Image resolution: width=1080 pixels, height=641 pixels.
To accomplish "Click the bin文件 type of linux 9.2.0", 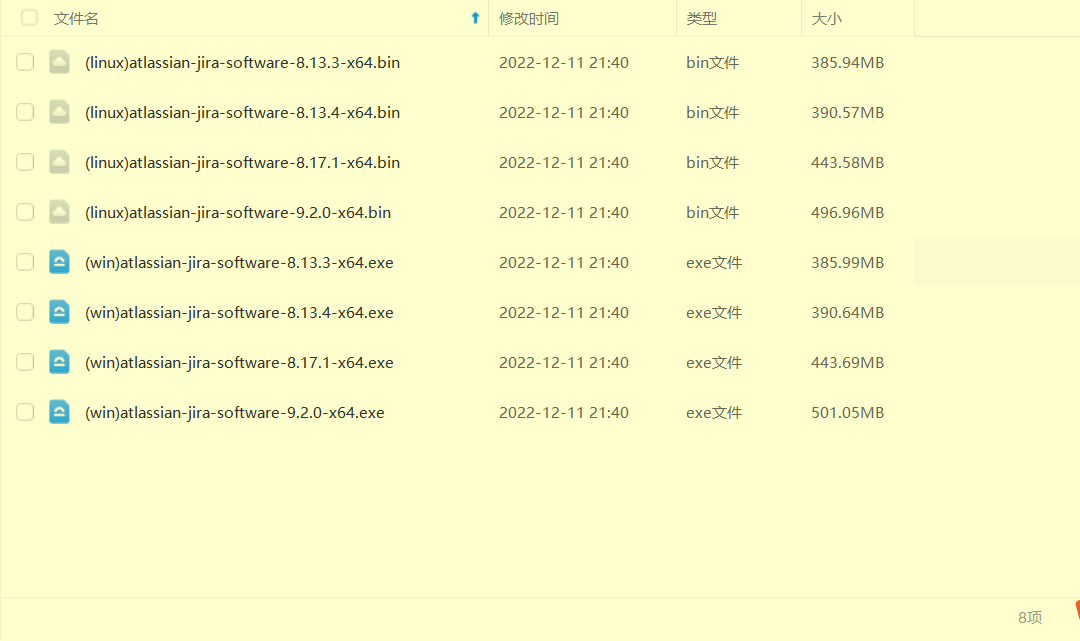I will (x=712, y=213).
